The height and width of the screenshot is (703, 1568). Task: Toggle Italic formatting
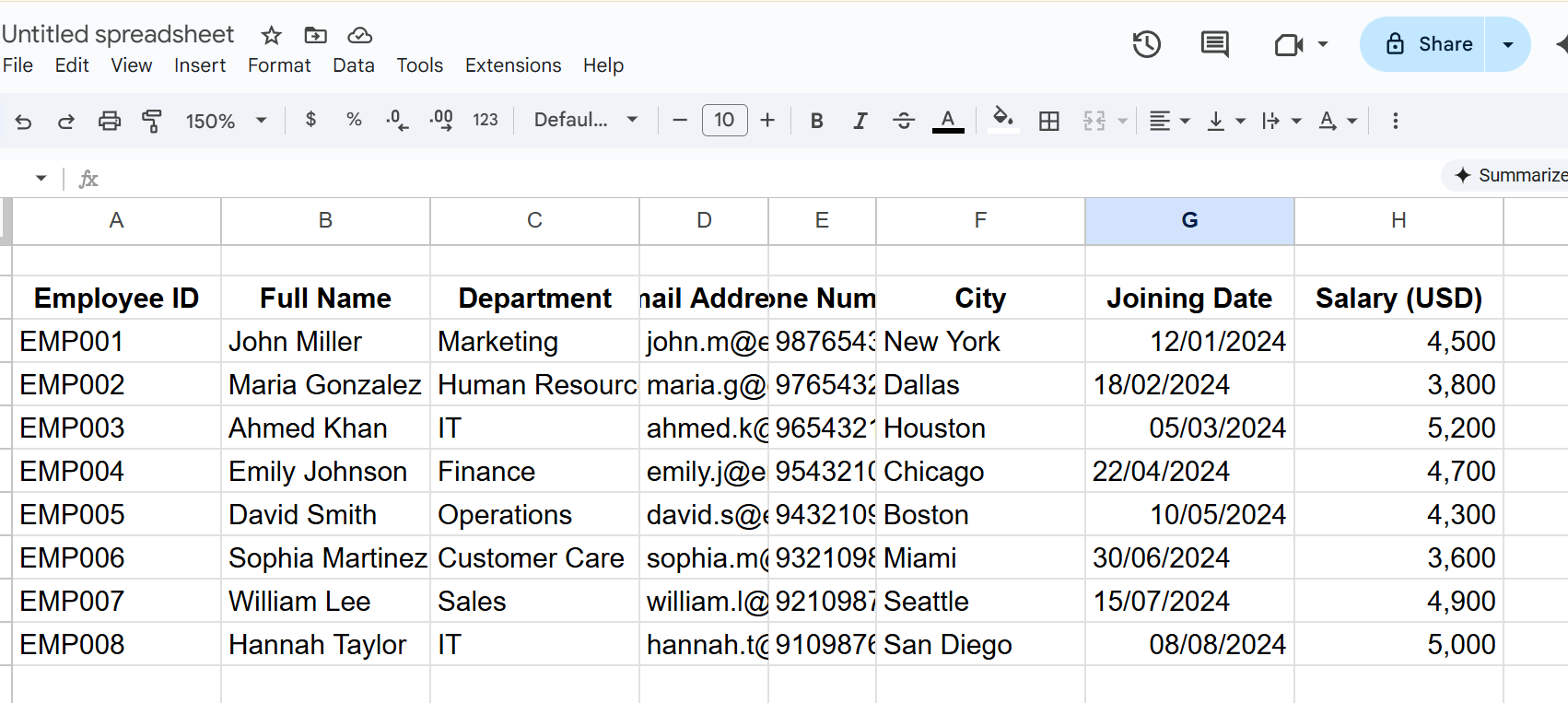pos(860,121)
